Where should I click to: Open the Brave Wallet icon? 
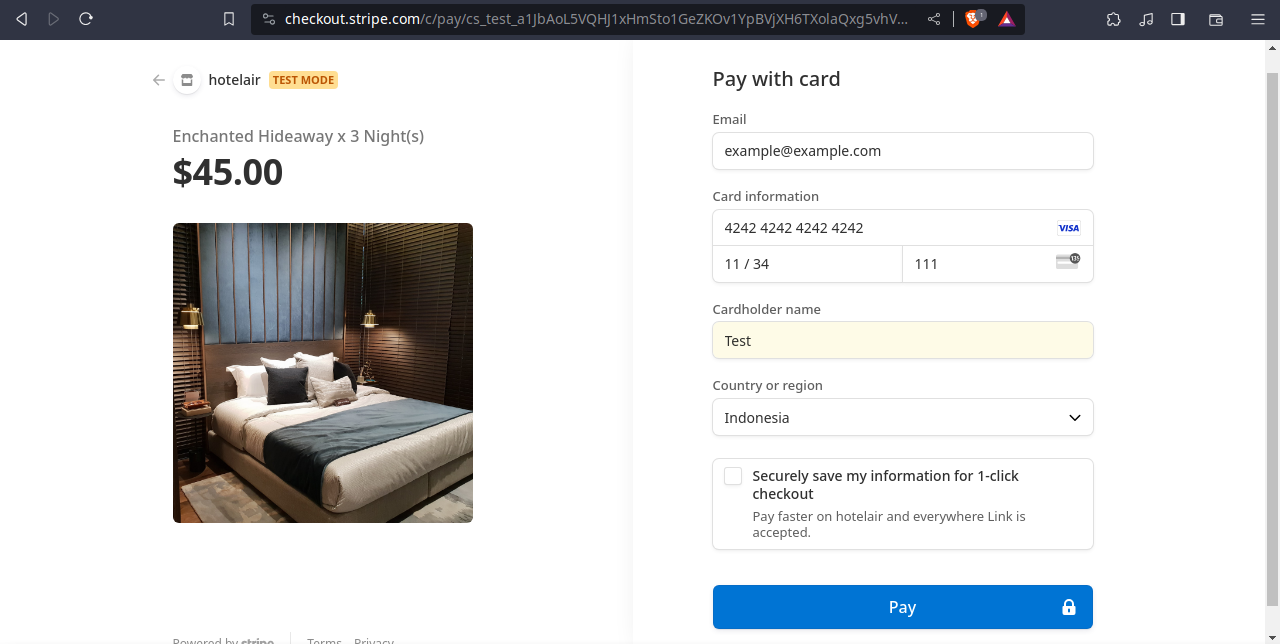[x=1216, y=19]
